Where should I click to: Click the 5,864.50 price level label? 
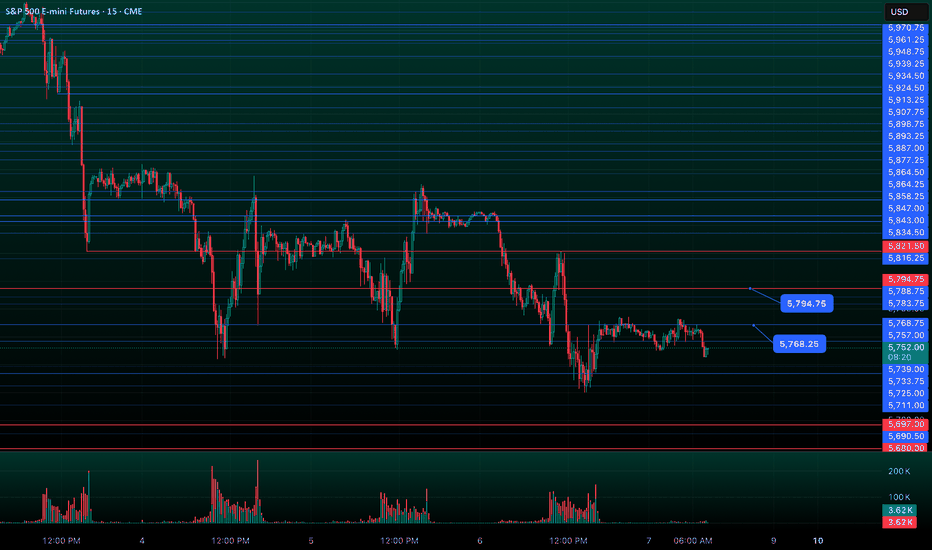click(906, 172)
